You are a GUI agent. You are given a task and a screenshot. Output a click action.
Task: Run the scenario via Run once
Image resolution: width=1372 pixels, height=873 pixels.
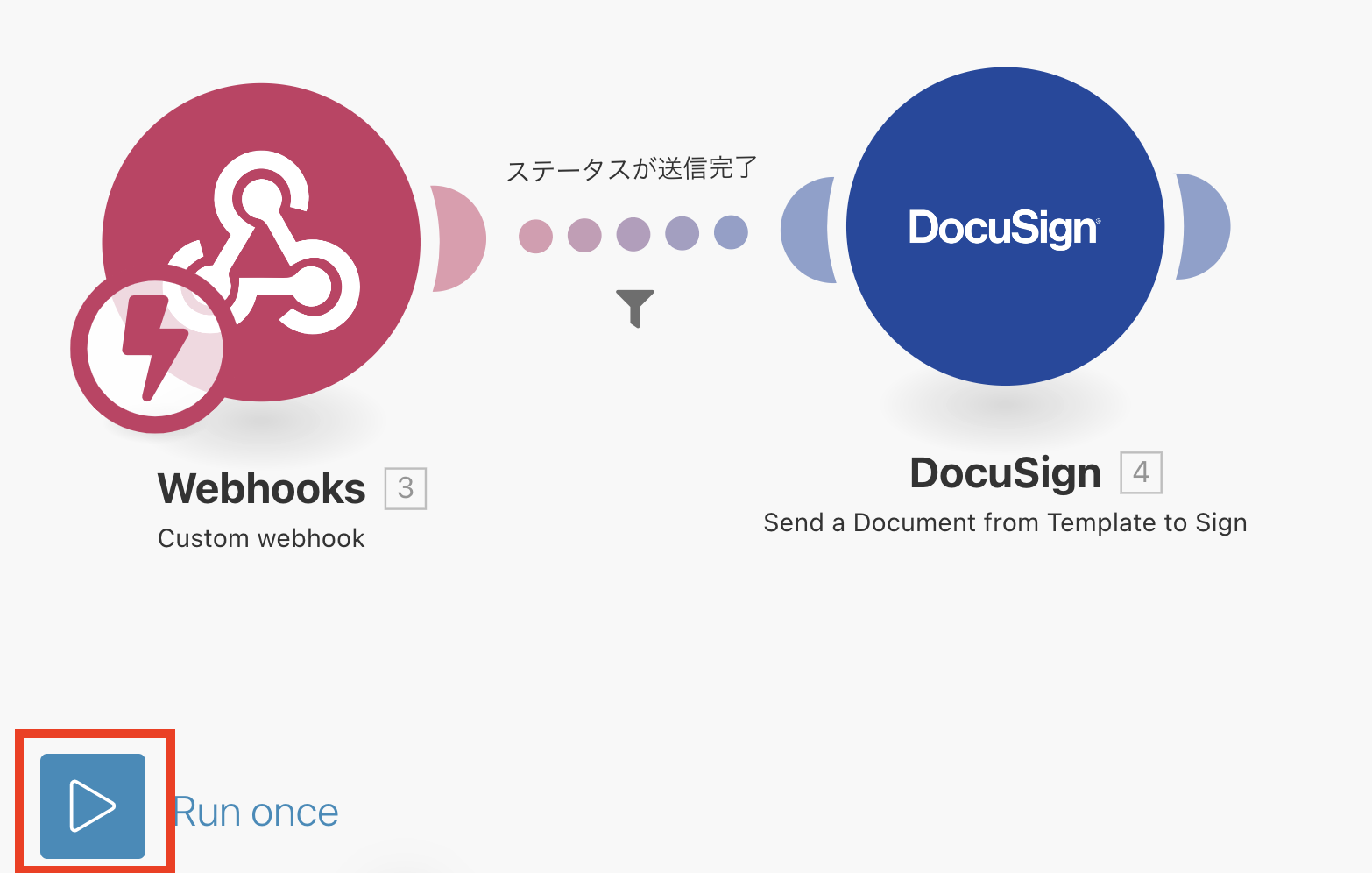click(x=255, y=810)
